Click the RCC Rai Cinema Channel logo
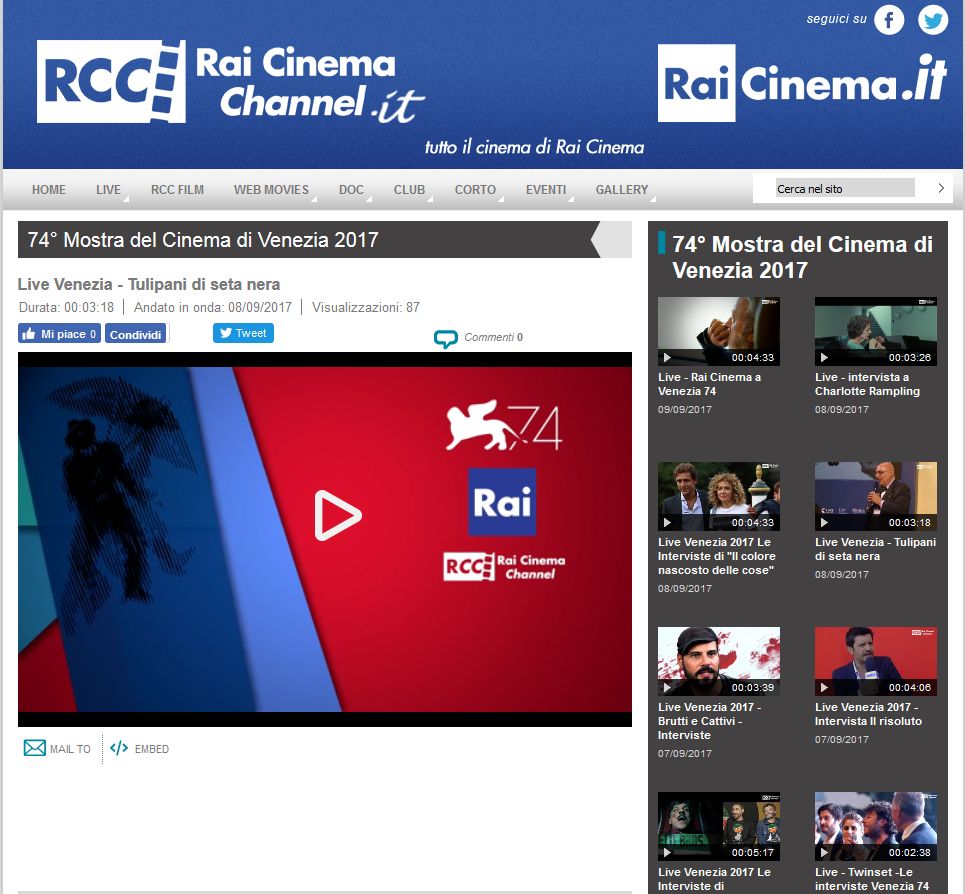The height and width of the screenshot is (894, 965). 231,82
